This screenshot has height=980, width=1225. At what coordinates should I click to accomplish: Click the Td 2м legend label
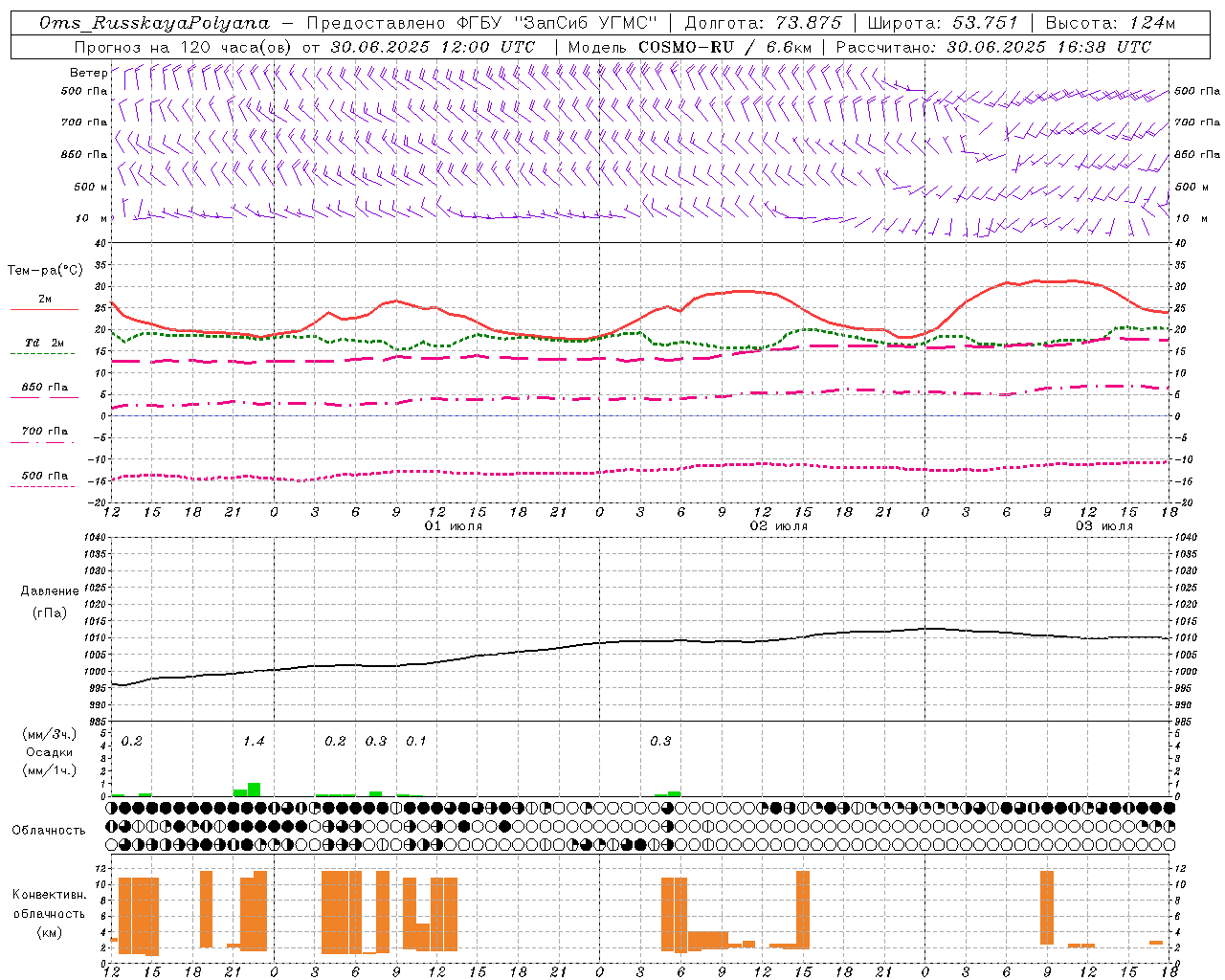[45, 342]
